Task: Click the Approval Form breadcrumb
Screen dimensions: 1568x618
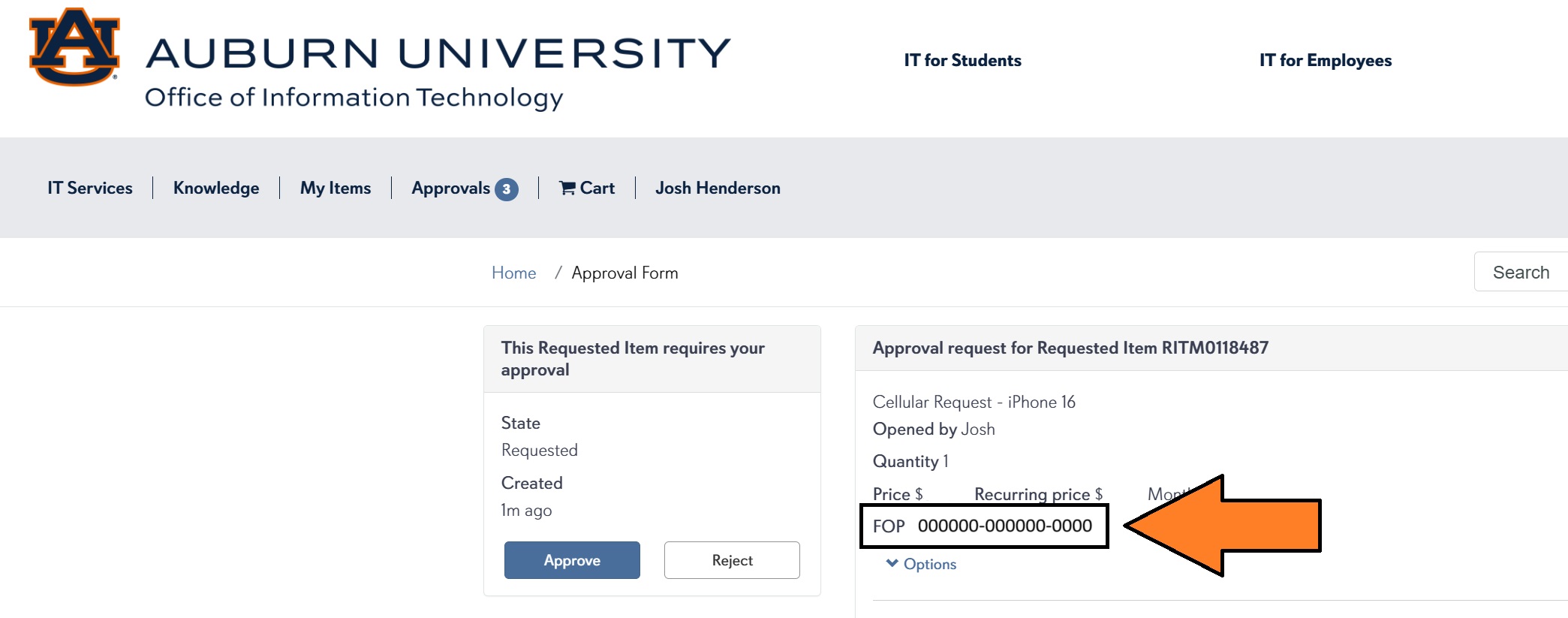Action: pos(624,273)
